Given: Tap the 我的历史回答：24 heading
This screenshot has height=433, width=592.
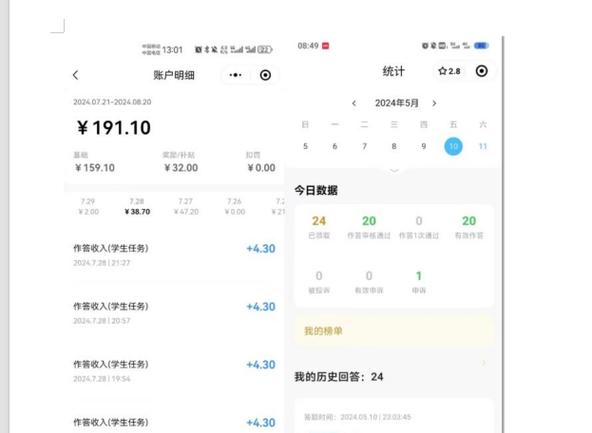Looking at the screenshot, I should (x=339, y=377).
